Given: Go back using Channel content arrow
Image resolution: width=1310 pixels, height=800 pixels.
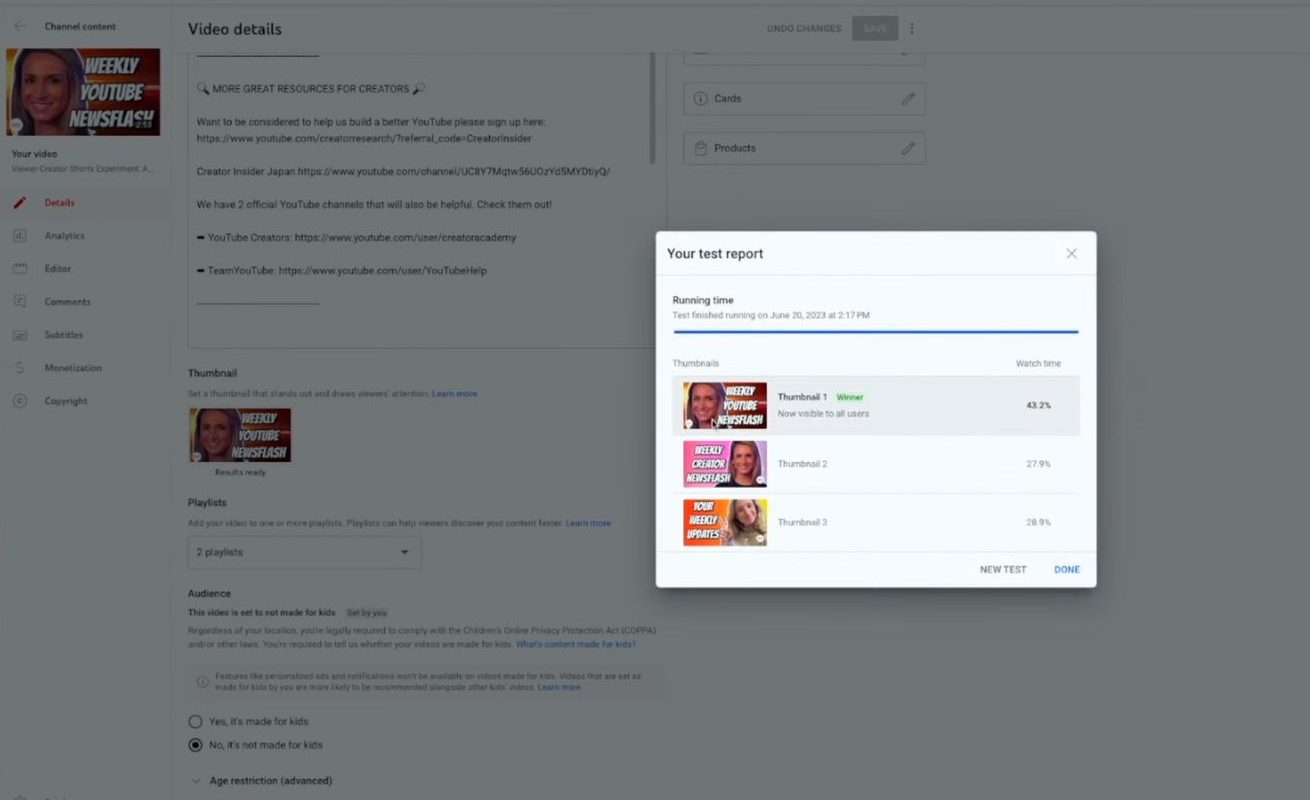Looking at the screenshot, I should (x=20, y=26).
